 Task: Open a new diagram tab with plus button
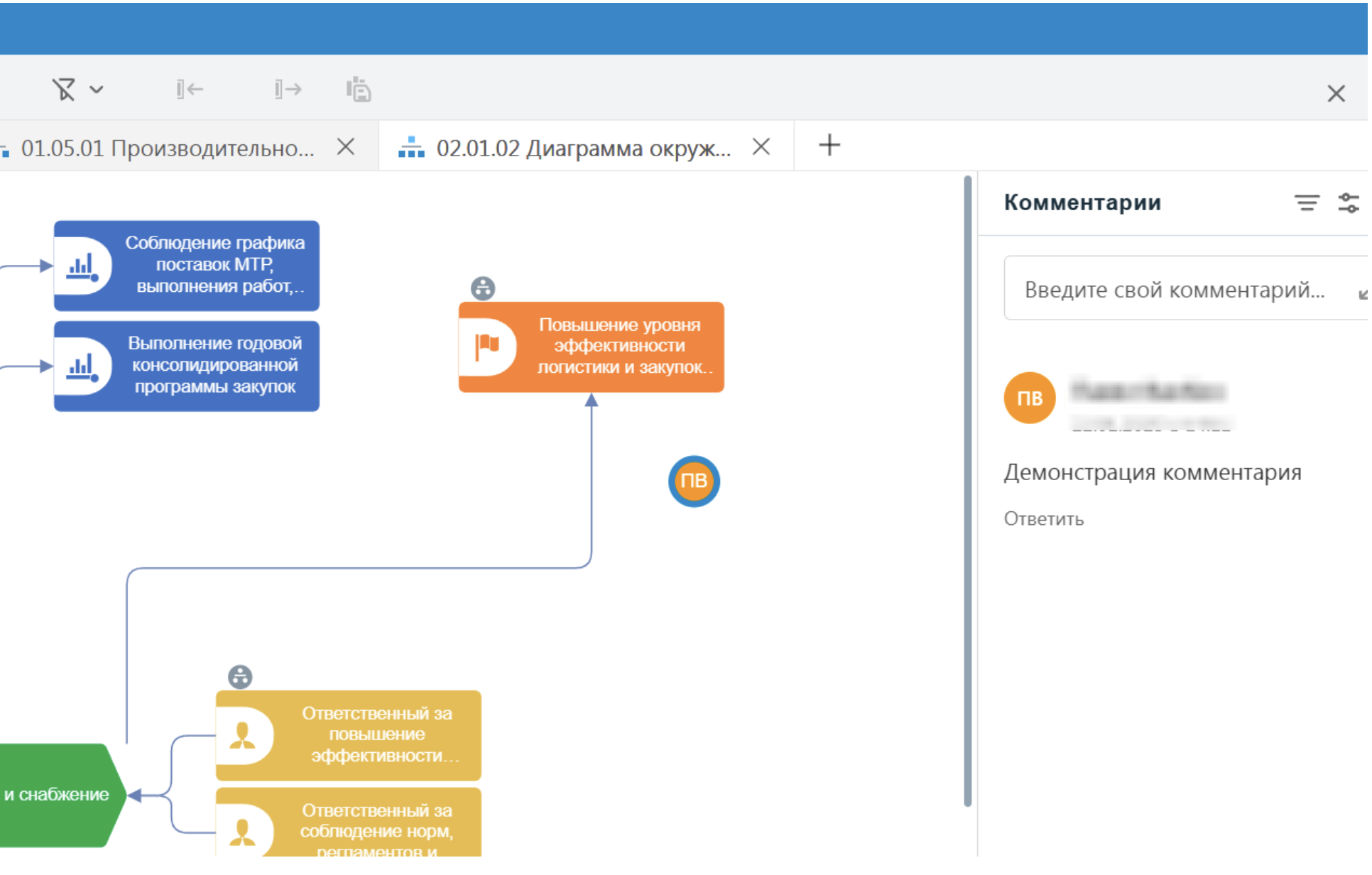click(x=829, y=145)
